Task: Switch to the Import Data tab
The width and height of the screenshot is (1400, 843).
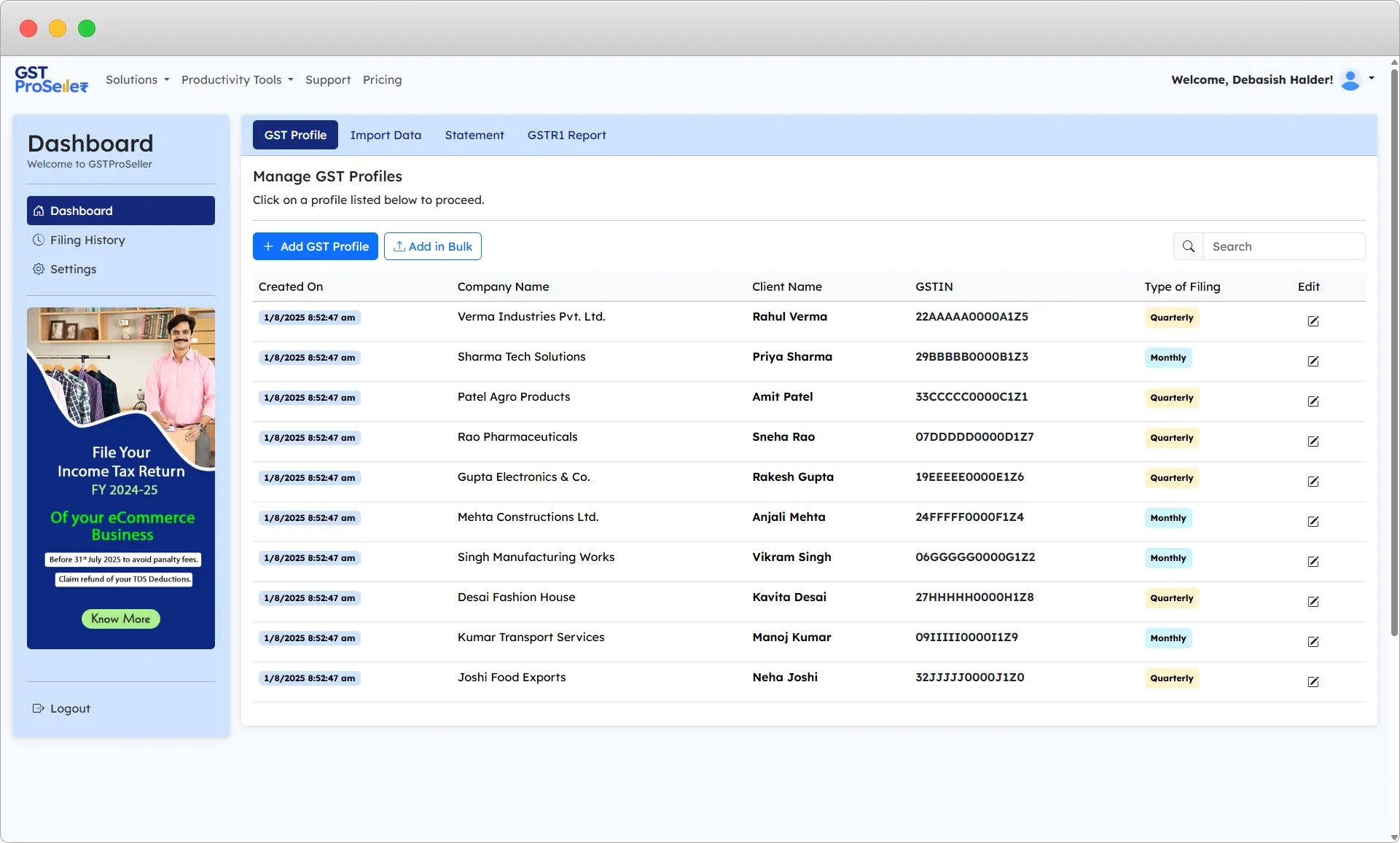Action: 386,135
